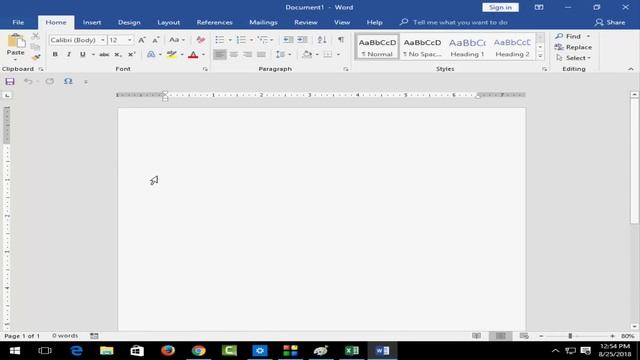Decrease paragraph indent
The image size is (640, 360).
pyautogui.click(x=288, y=40)
